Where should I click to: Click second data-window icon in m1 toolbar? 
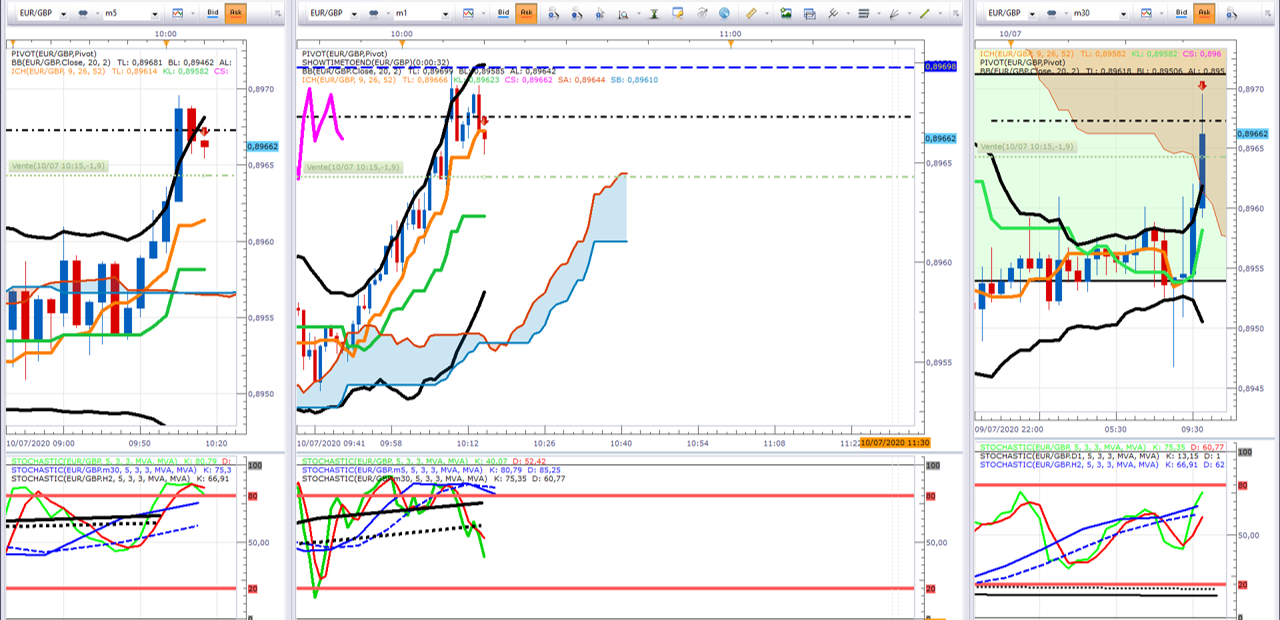click(x=577, y=14)
